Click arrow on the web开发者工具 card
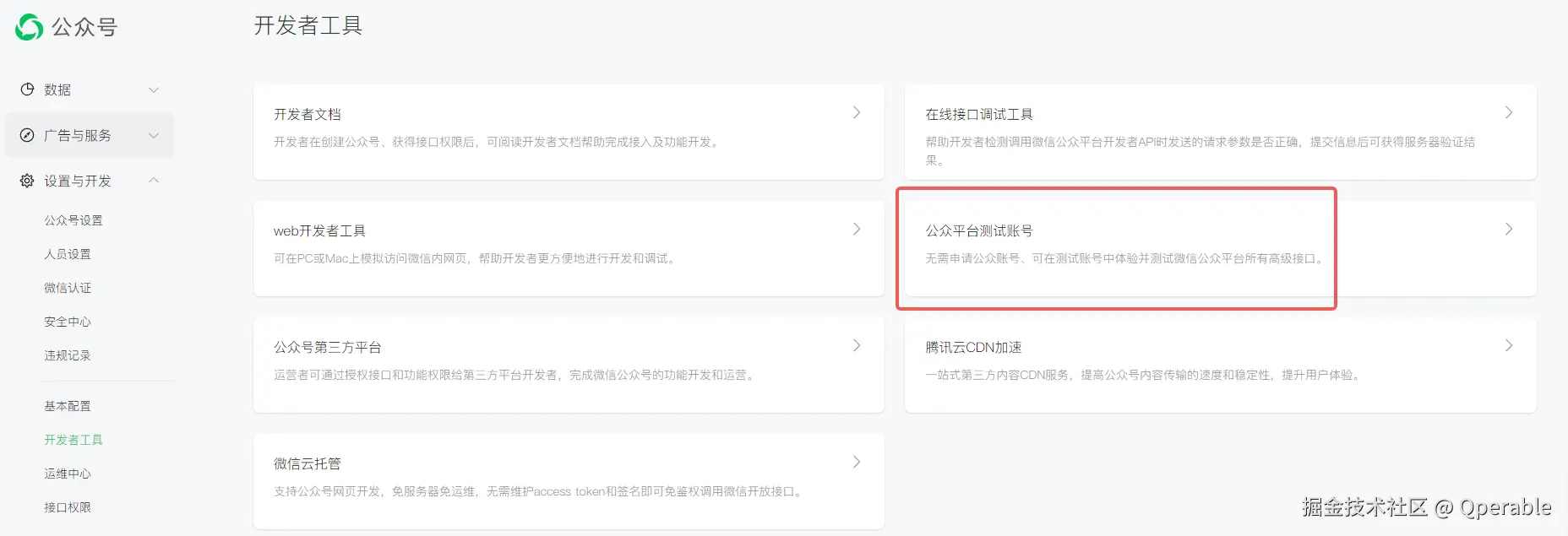The width and height of the screenshot is (1568, 536). point(857,229)
